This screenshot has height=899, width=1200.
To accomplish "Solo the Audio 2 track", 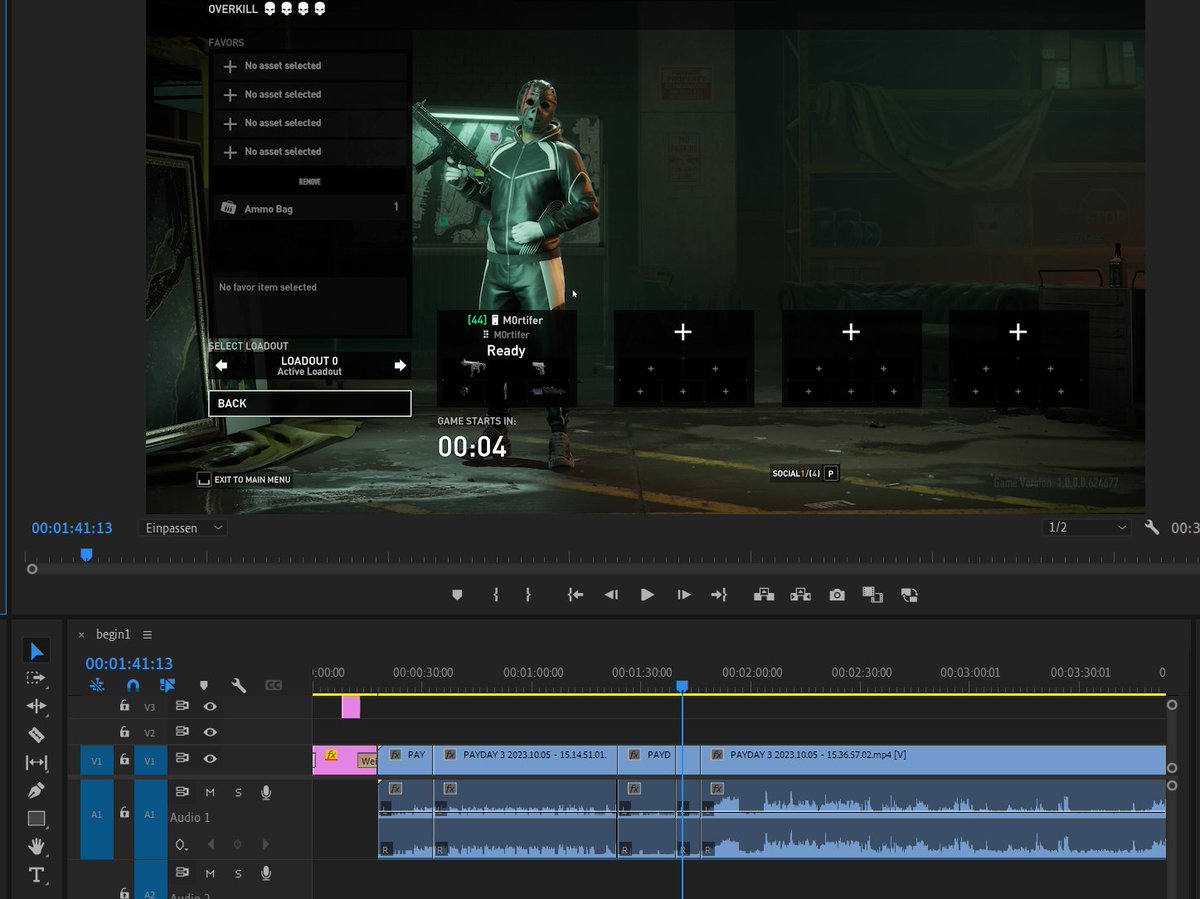I will 238,874.
